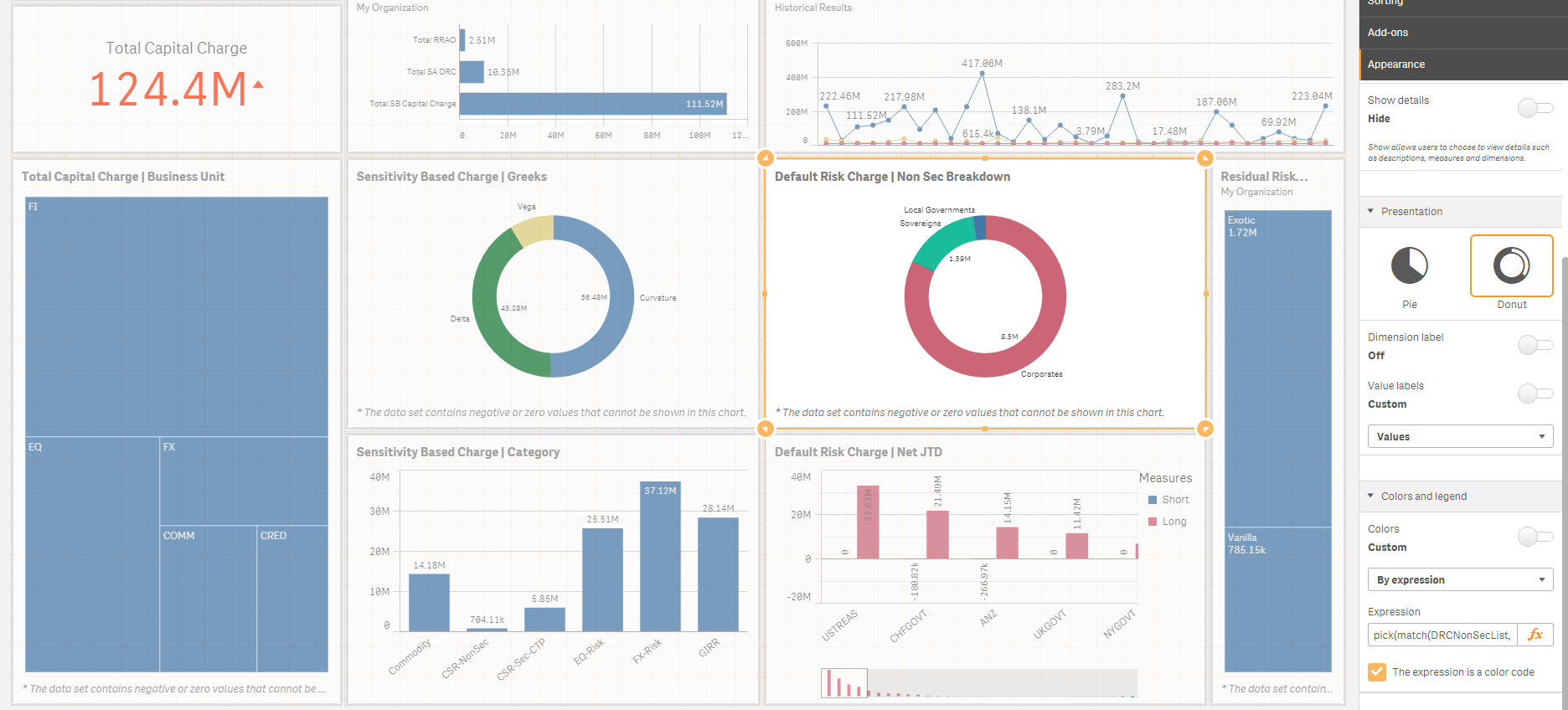
Task: Toggle the Colors custom switch
Action: coord(1535,537)
